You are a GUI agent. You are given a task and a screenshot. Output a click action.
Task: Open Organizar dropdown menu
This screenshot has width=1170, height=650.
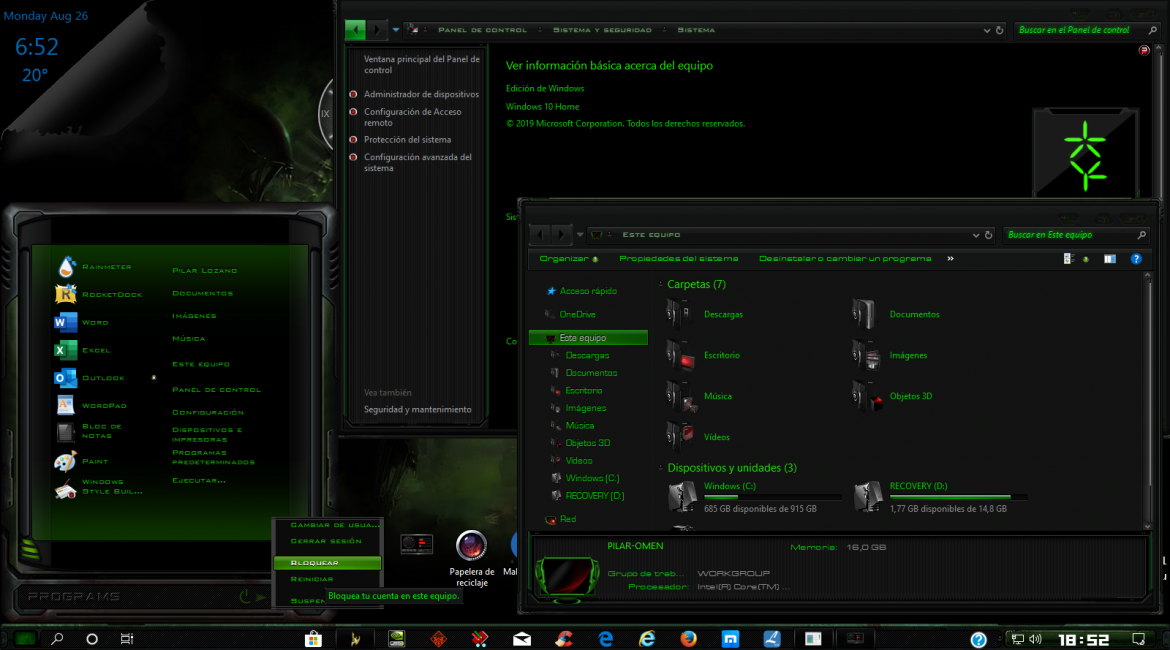coord(569,259)
